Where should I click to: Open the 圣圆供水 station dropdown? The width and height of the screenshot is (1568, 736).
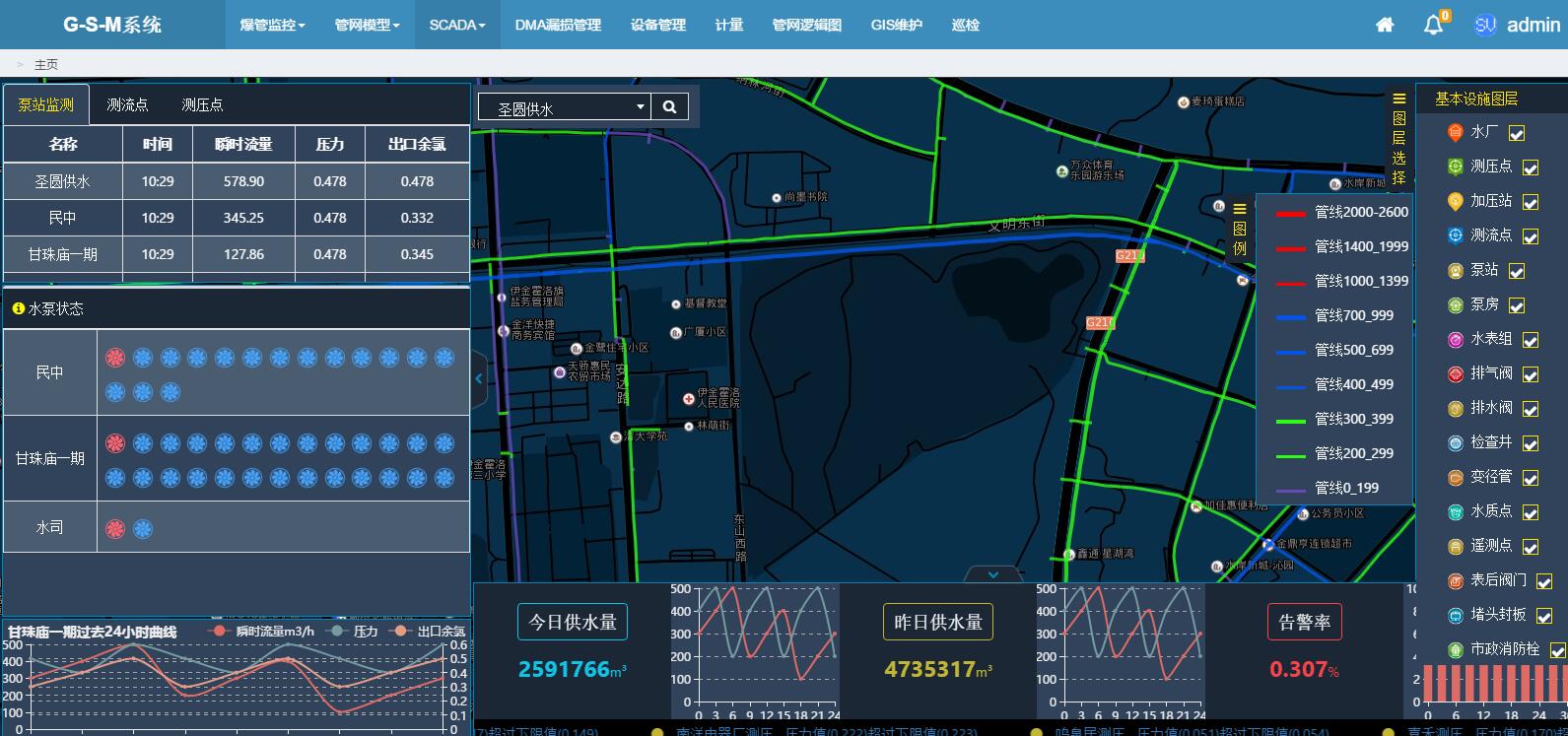coord(564,107)
